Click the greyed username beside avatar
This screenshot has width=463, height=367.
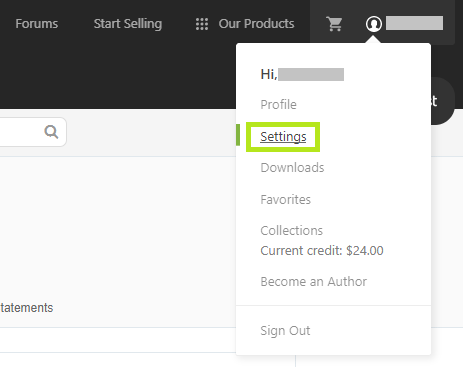point(414,23)
